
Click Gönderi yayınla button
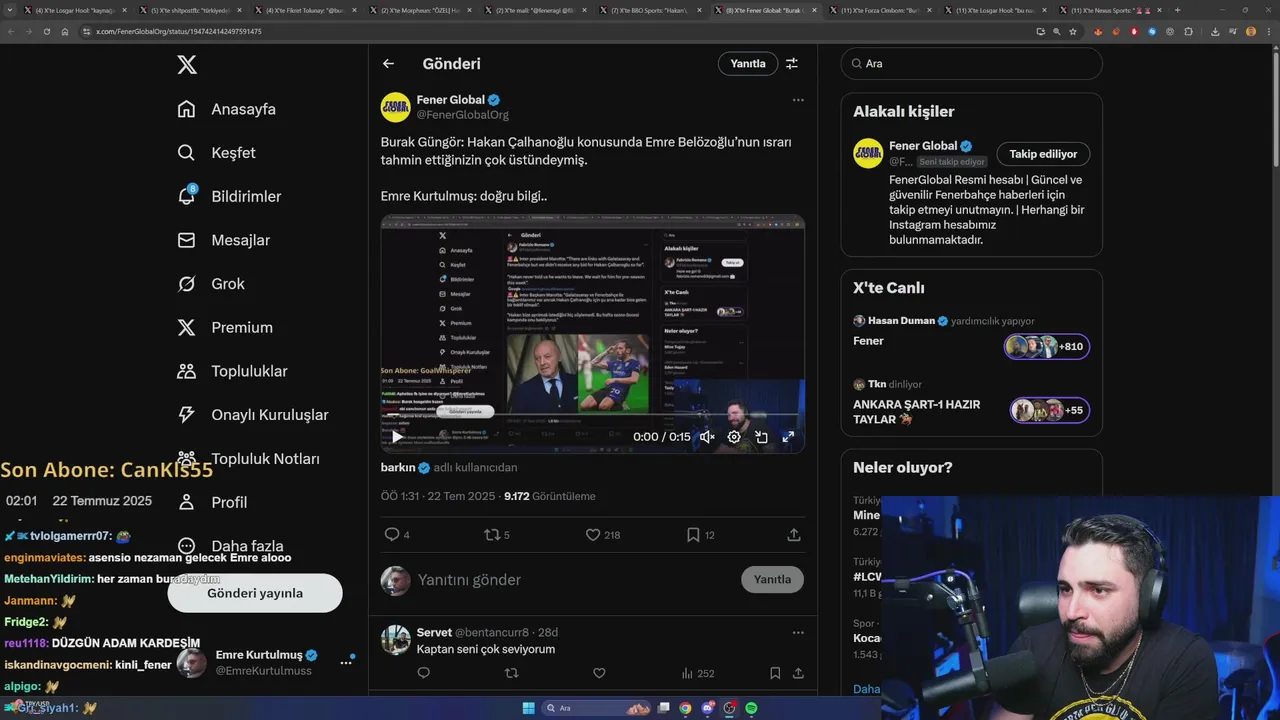point(255,593)
